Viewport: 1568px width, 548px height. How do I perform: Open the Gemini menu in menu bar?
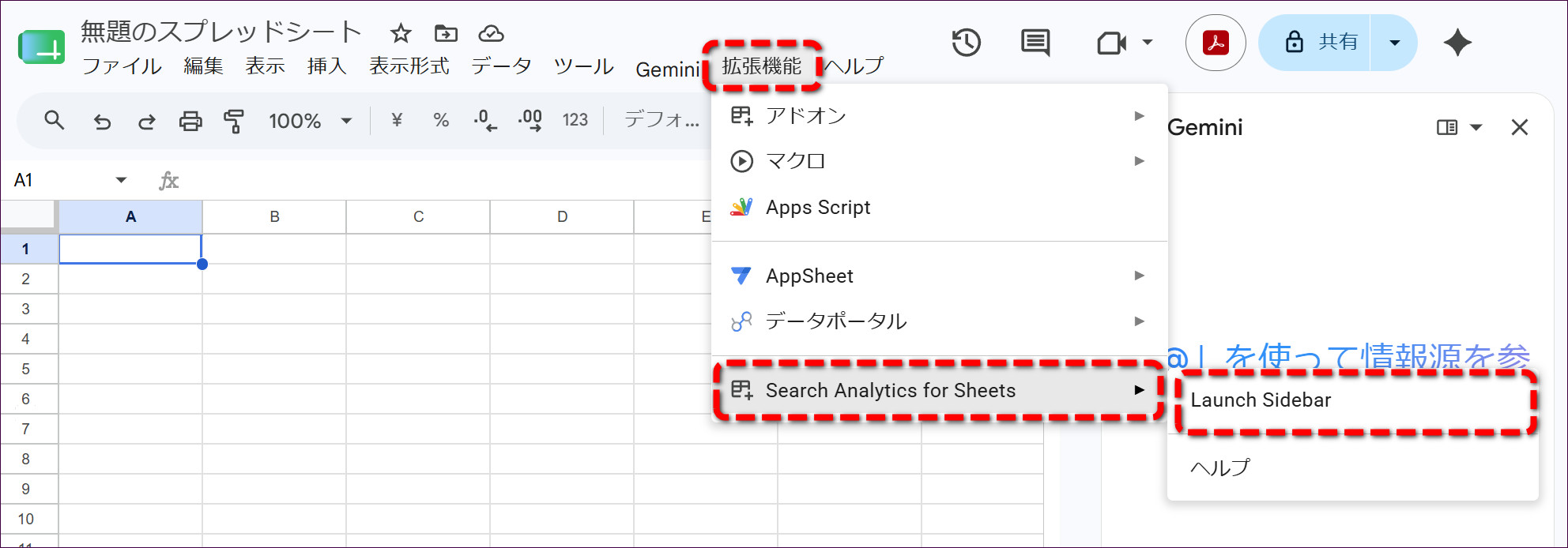(x=667, y=69)
